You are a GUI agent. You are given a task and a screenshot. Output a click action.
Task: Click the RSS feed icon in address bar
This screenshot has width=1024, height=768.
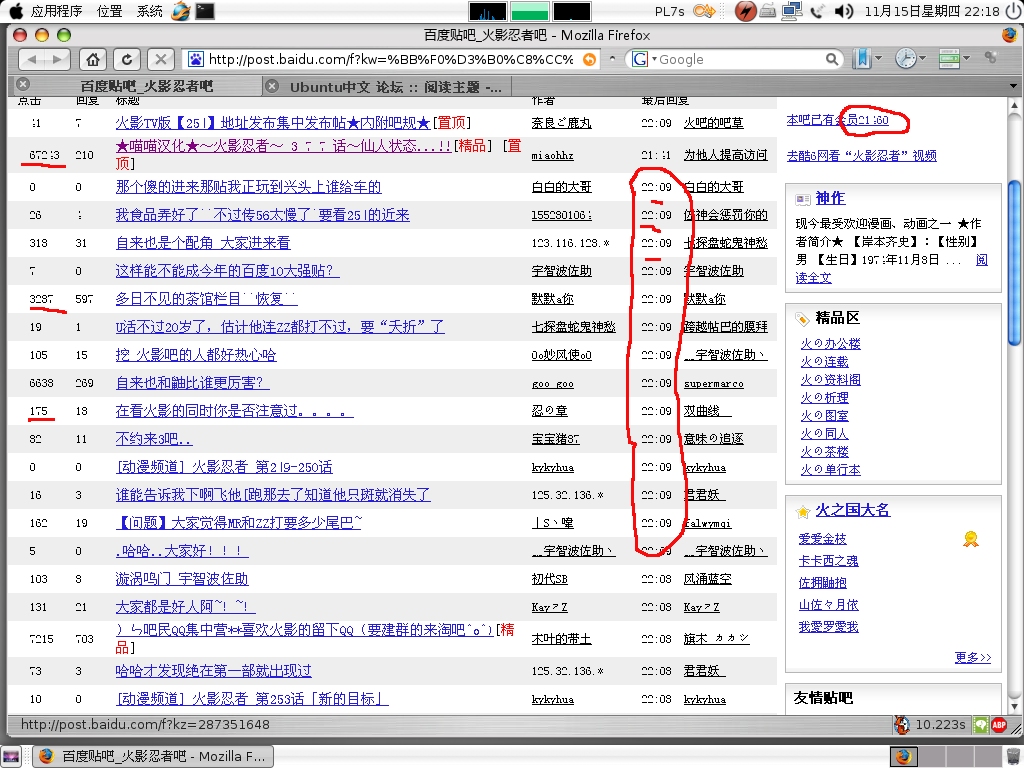(589, 59)
